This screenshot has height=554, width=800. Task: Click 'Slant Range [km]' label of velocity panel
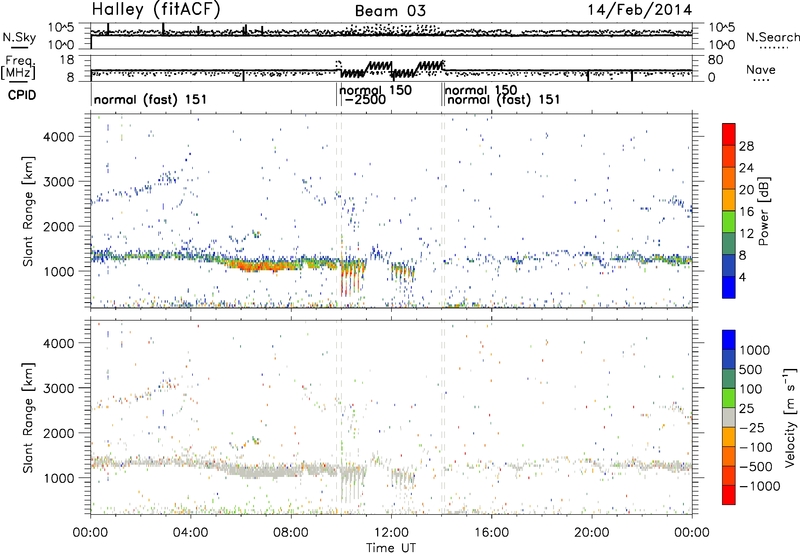click(x=29, y=418)
